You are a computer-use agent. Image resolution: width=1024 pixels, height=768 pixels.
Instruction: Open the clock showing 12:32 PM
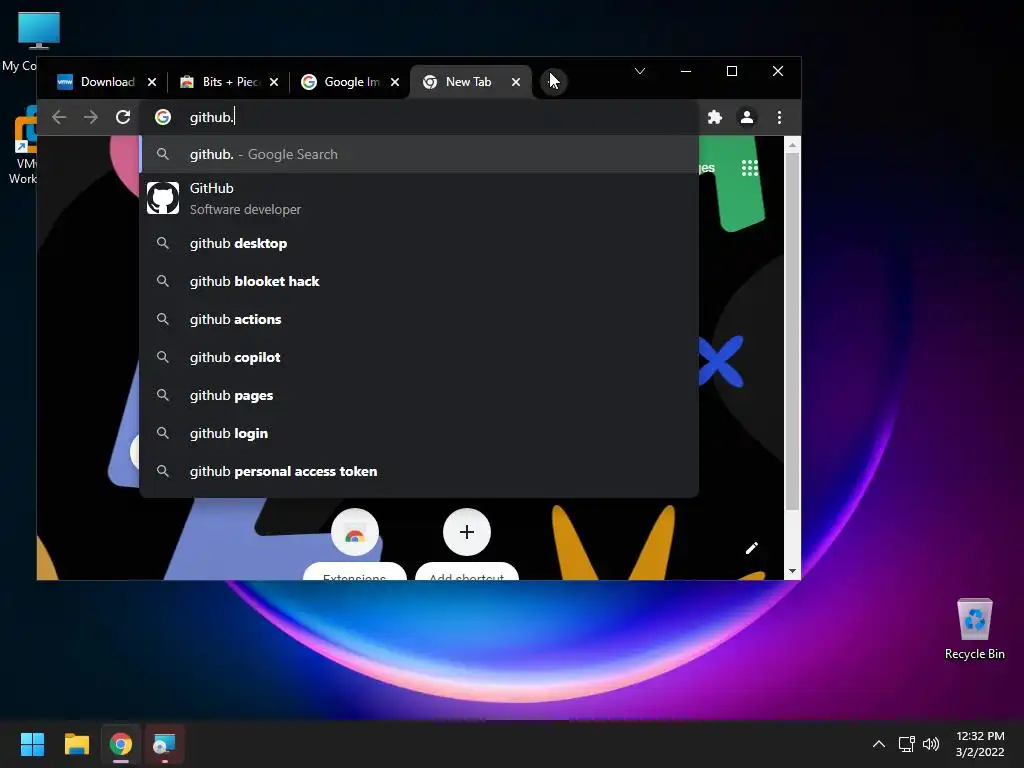[980, 744]
